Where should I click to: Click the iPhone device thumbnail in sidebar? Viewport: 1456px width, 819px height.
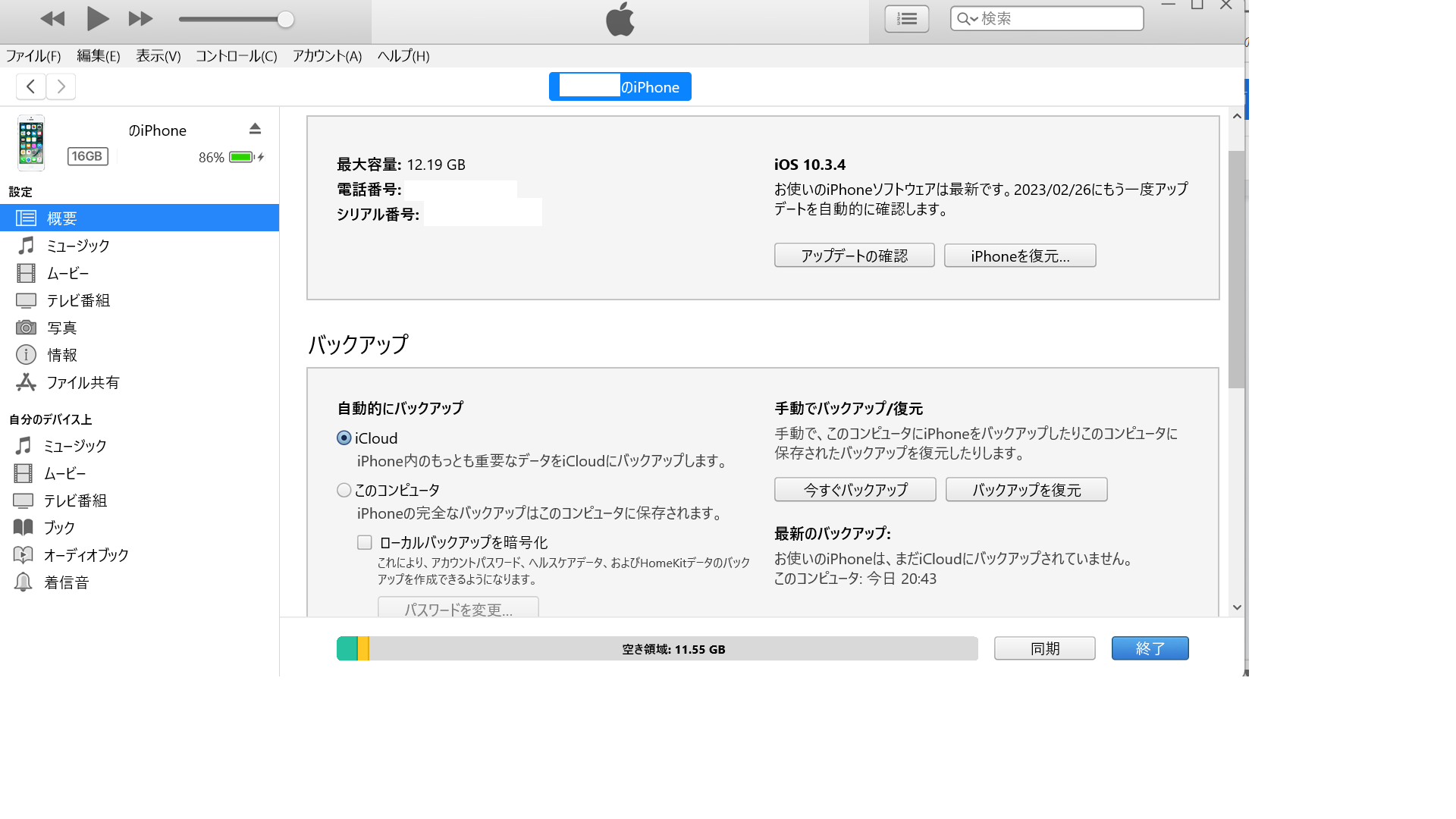point(31,143)
